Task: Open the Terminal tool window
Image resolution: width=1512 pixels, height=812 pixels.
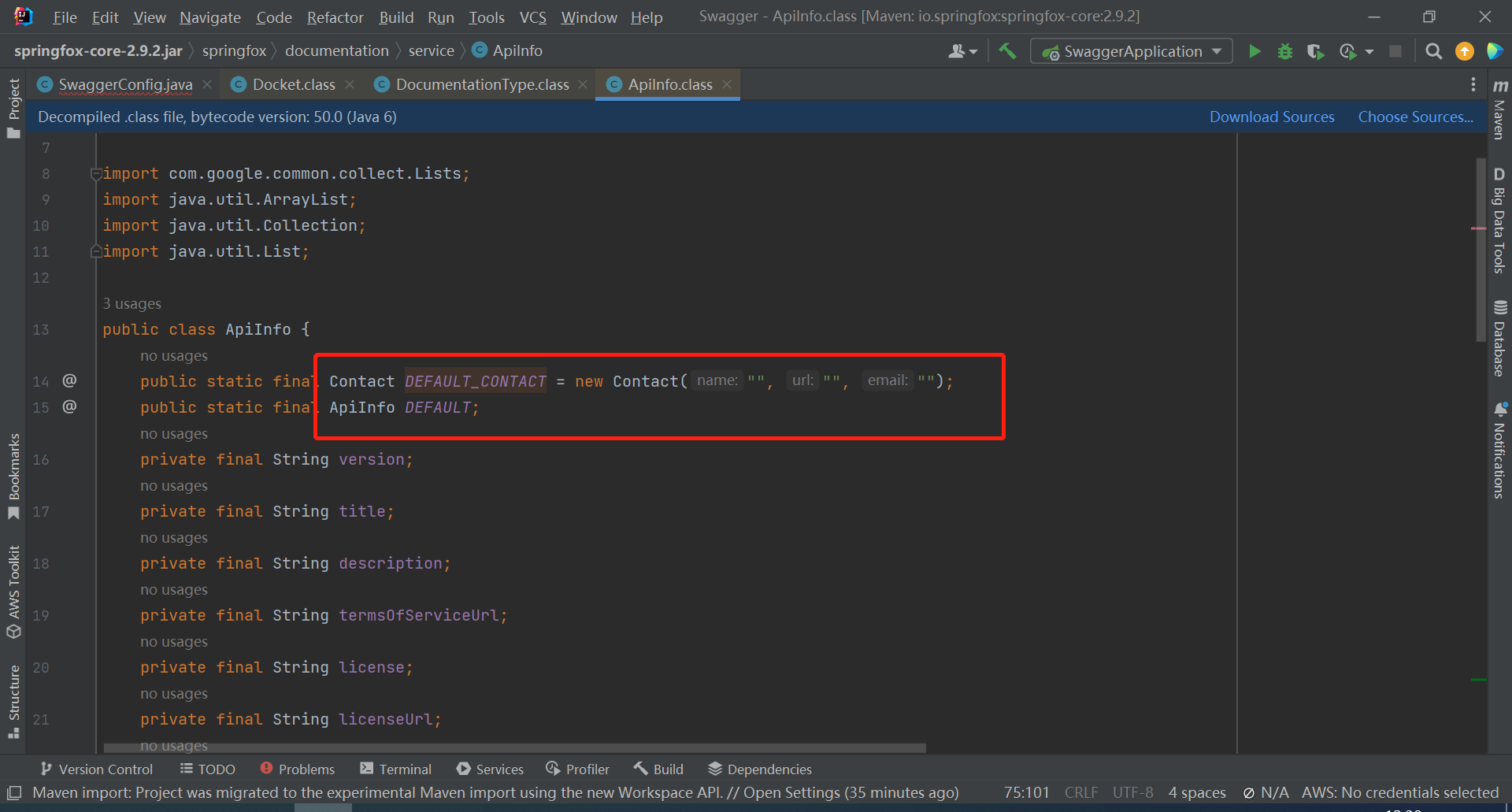Action: [x=395, y=769]
